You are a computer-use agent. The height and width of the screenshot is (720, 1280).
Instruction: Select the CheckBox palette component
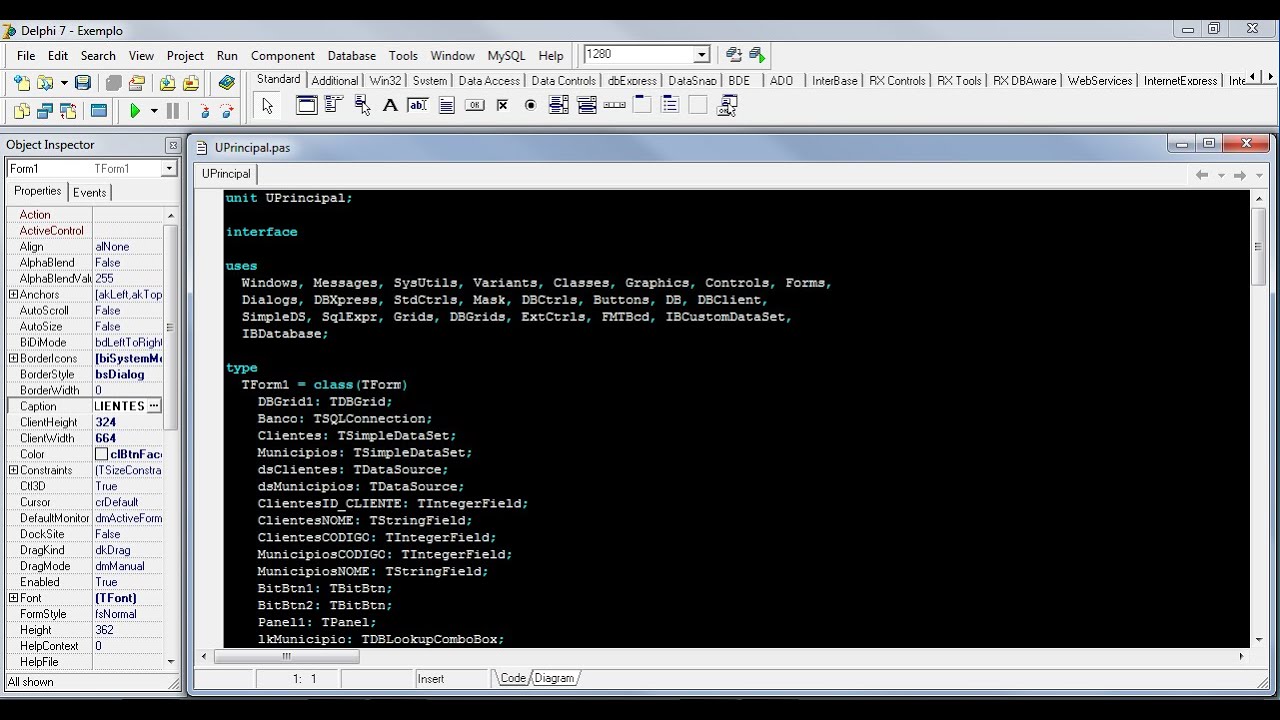pyautogui.click(x=502, y=105)
